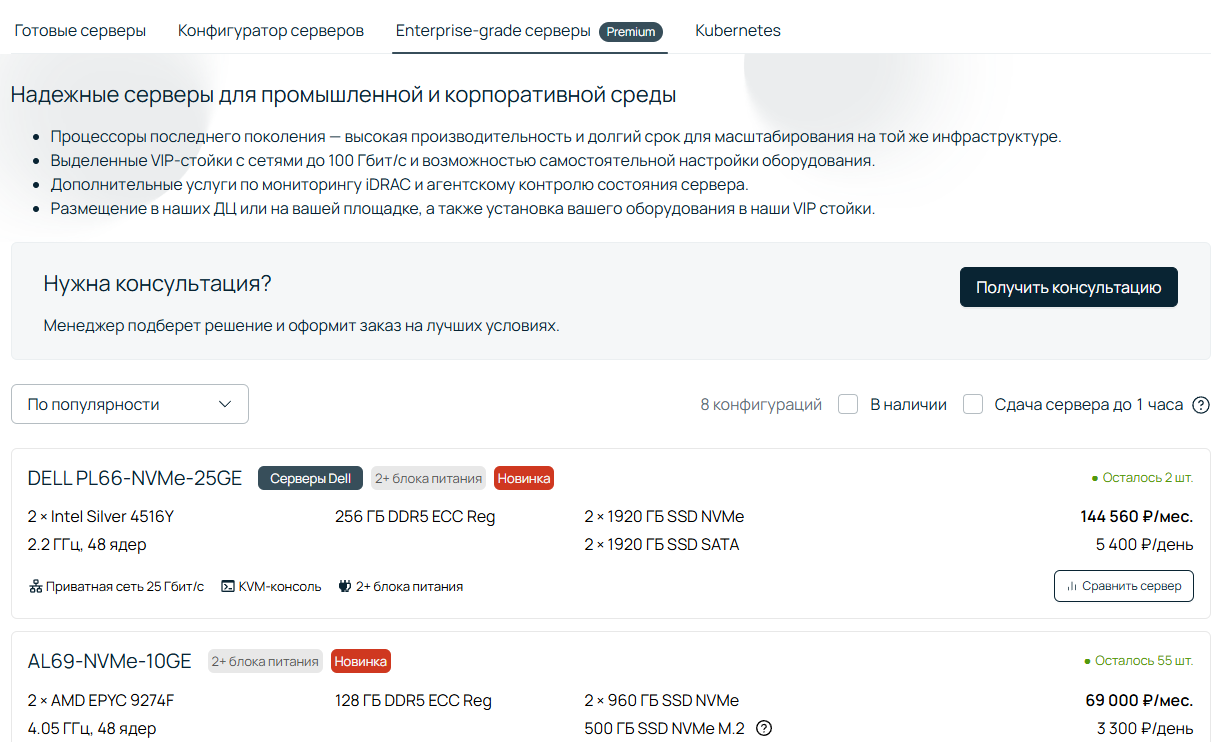This screenshot has width=1215, height=742.
Task: Click the private network 25 Gbit/s icon
Action: pyautogui.click(x=35, y=586)
